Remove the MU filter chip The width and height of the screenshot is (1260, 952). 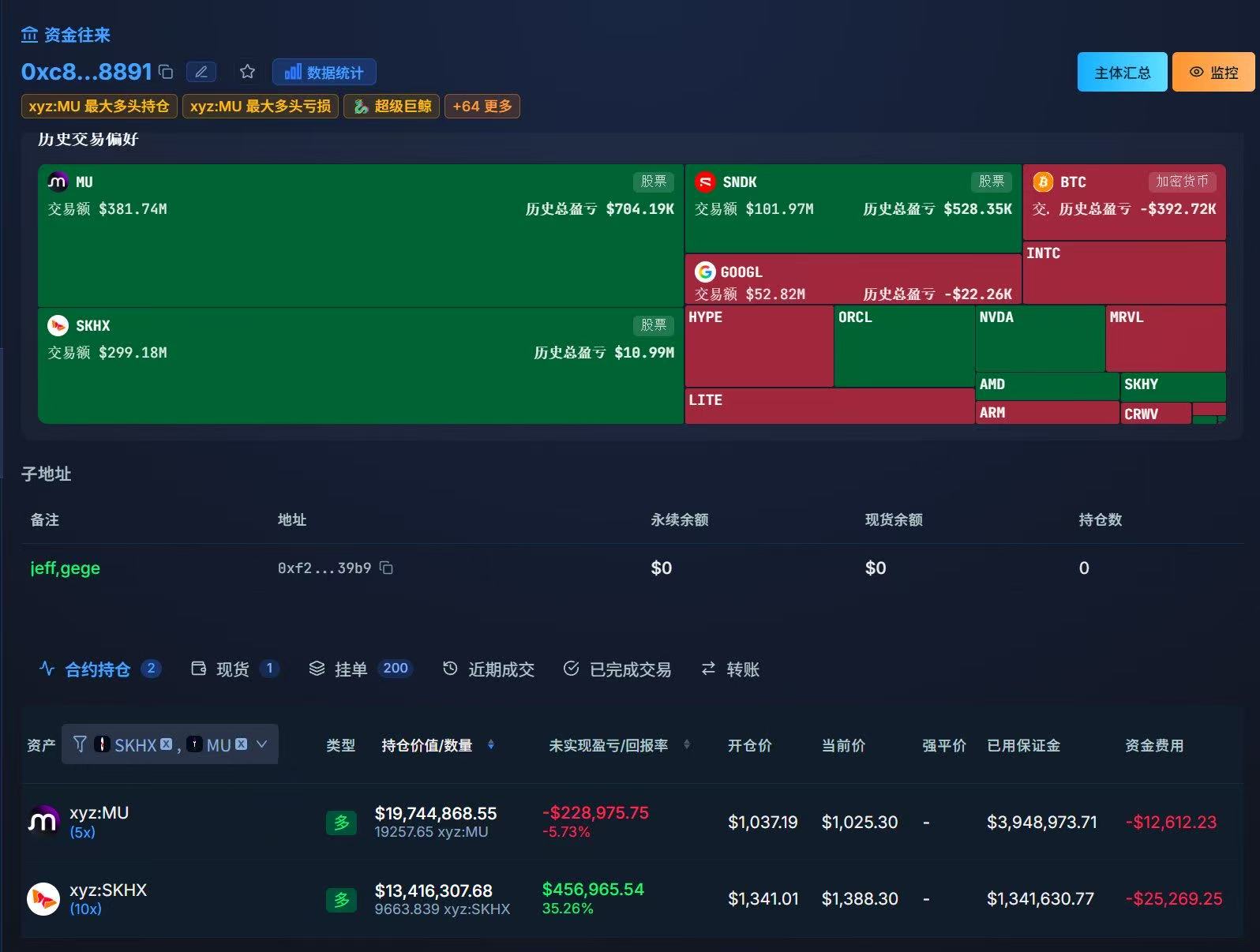pyautogui.click(x=241, y=744)
